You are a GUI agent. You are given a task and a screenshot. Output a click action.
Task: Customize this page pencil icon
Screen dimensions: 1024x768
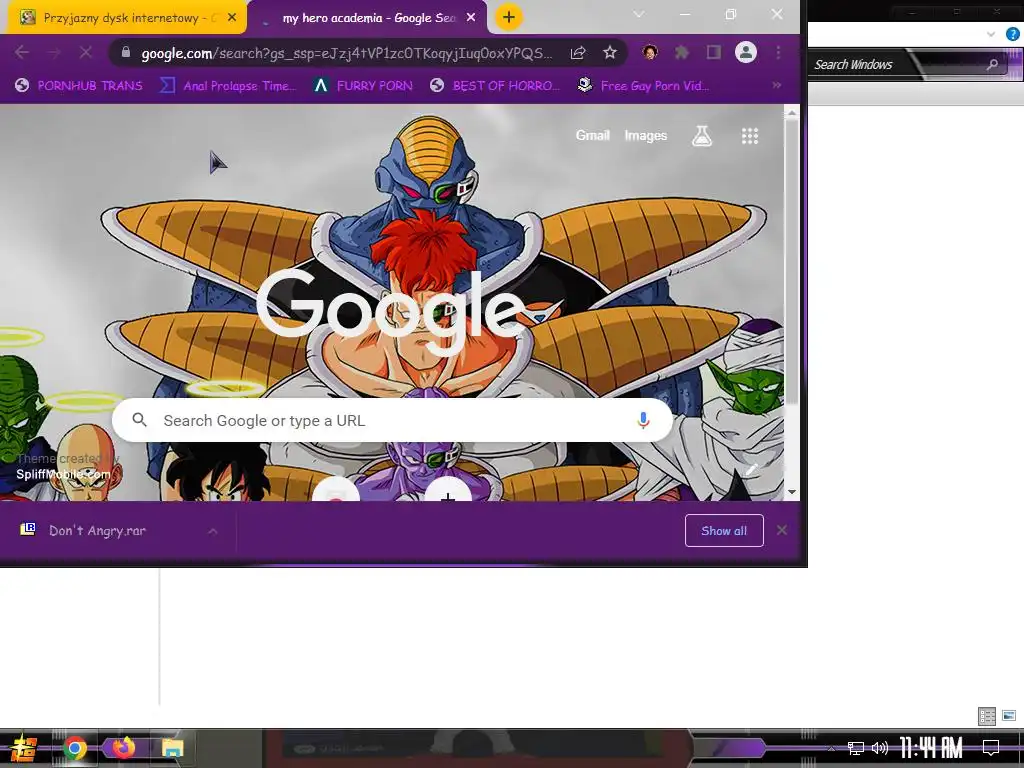pyautogui.click(x=752, y=470)
